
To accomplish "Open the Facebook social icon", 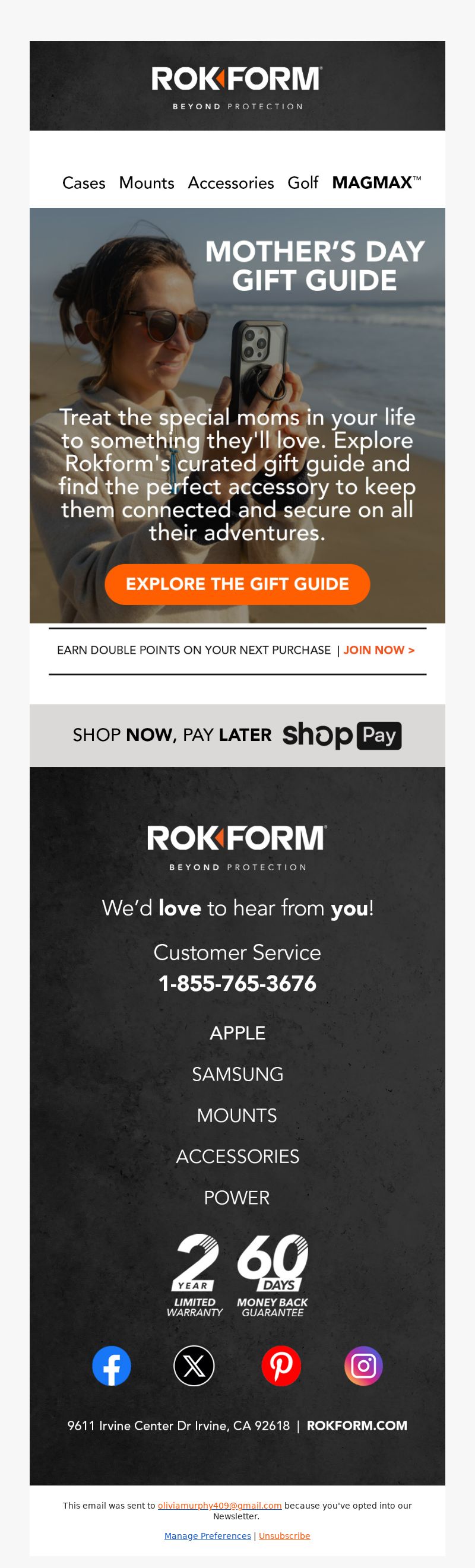I will pos(112,1366).
